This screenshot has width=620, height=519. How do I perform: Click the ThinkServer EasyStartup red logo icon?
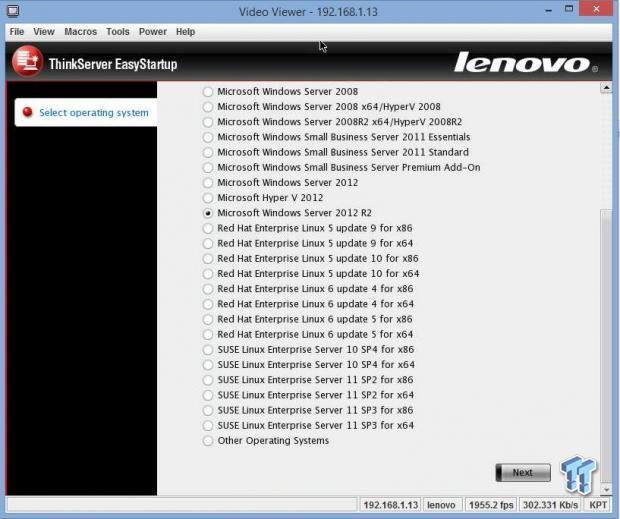(27, 62)
